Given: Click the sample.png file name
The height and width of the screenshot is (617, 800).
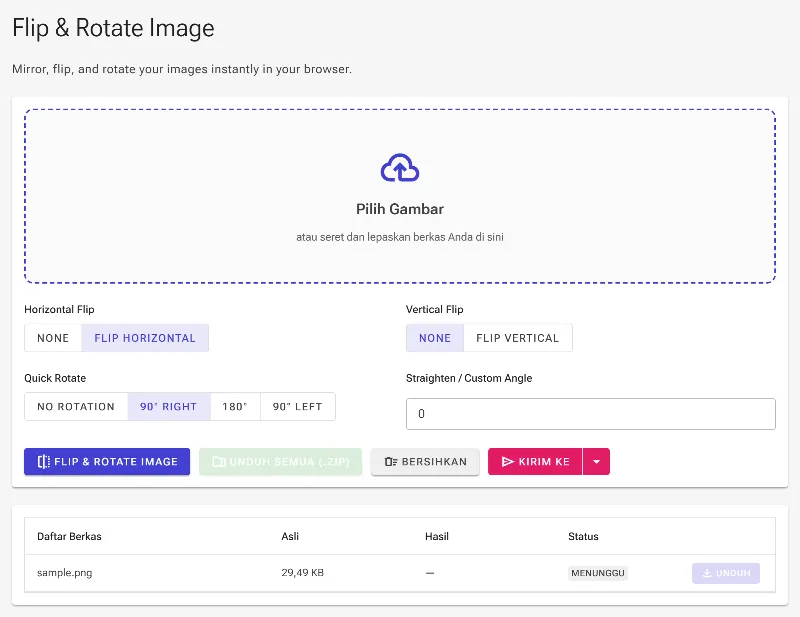Looking at the screenshot, I should [65, 573].
